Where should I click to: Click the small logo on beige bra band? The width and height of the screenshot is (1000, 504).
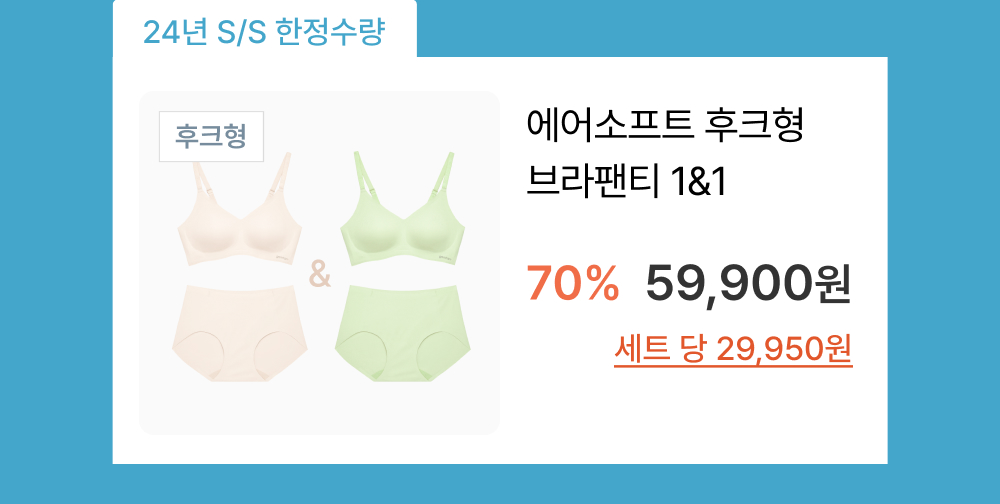pyautogui.click(x=283, y=257)
